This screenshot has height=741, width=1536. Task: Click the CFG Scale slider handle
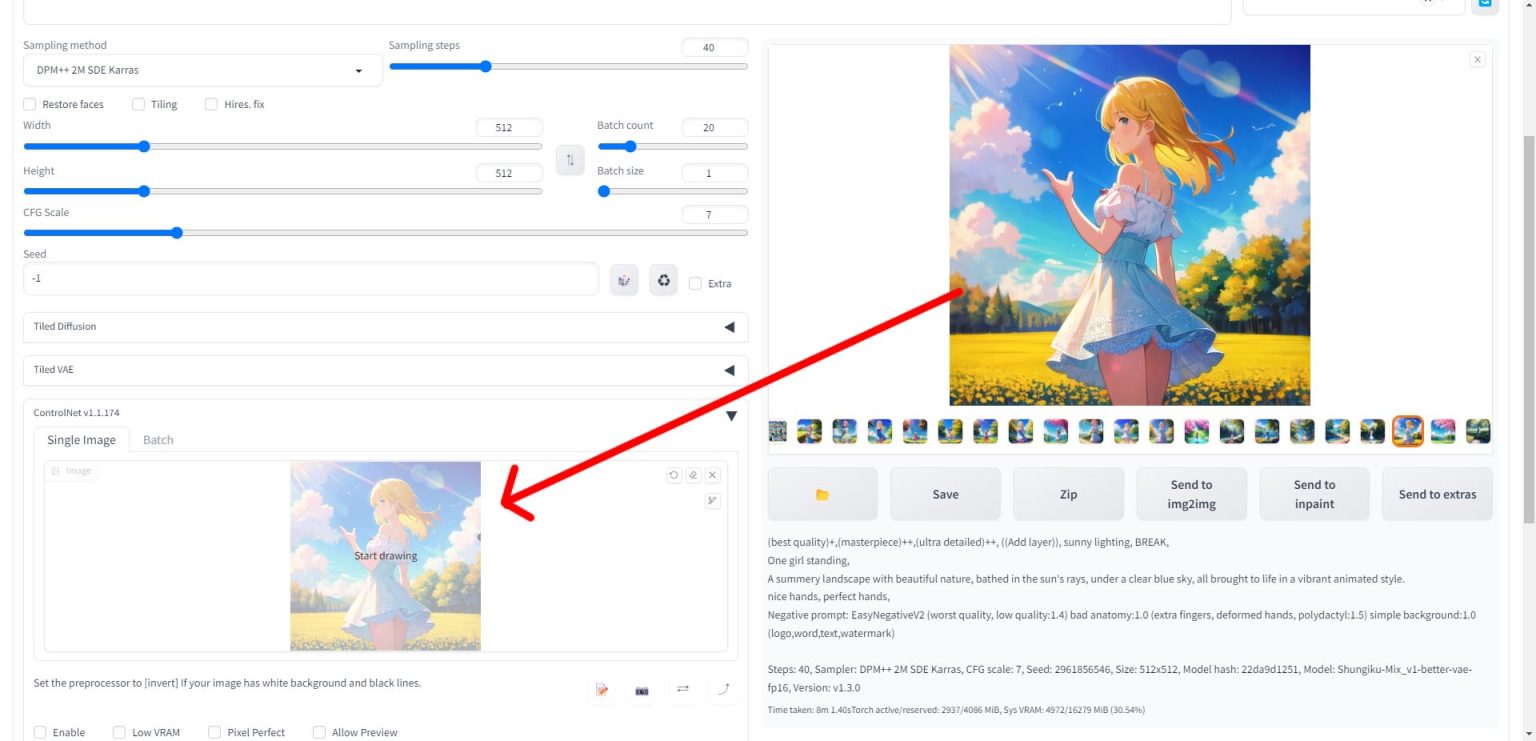click(177, 233)
